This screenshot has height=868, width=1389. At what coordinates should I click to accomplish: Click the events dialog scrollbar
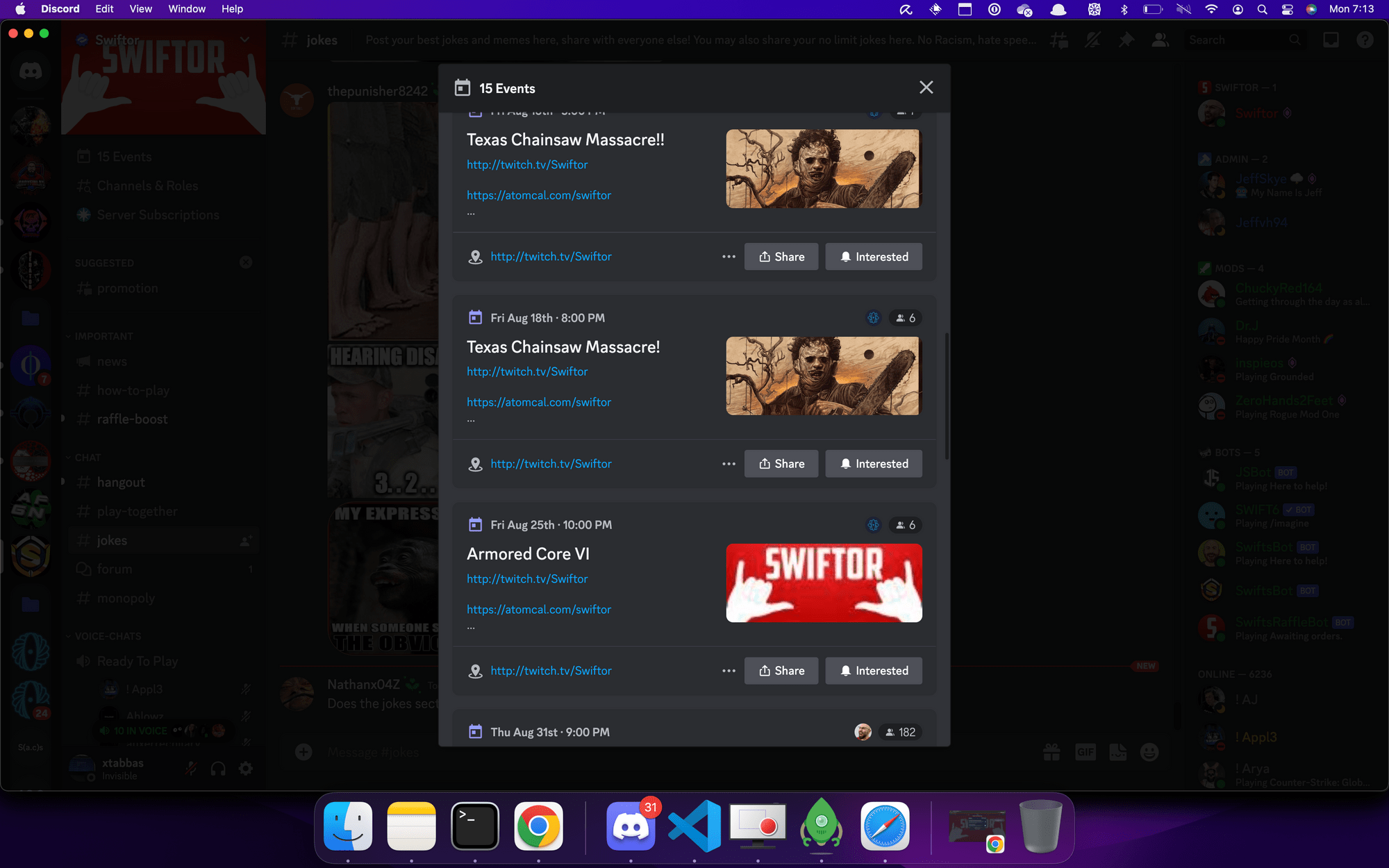point(947,396)
